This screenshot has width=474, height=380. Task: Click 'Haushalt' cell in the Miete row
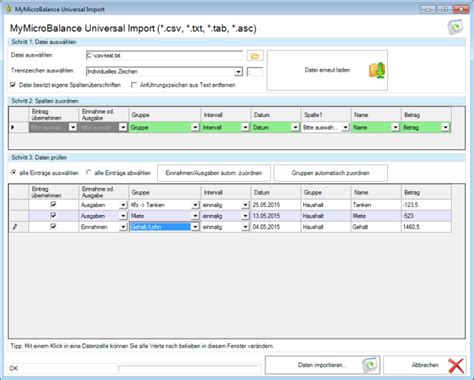326,216
